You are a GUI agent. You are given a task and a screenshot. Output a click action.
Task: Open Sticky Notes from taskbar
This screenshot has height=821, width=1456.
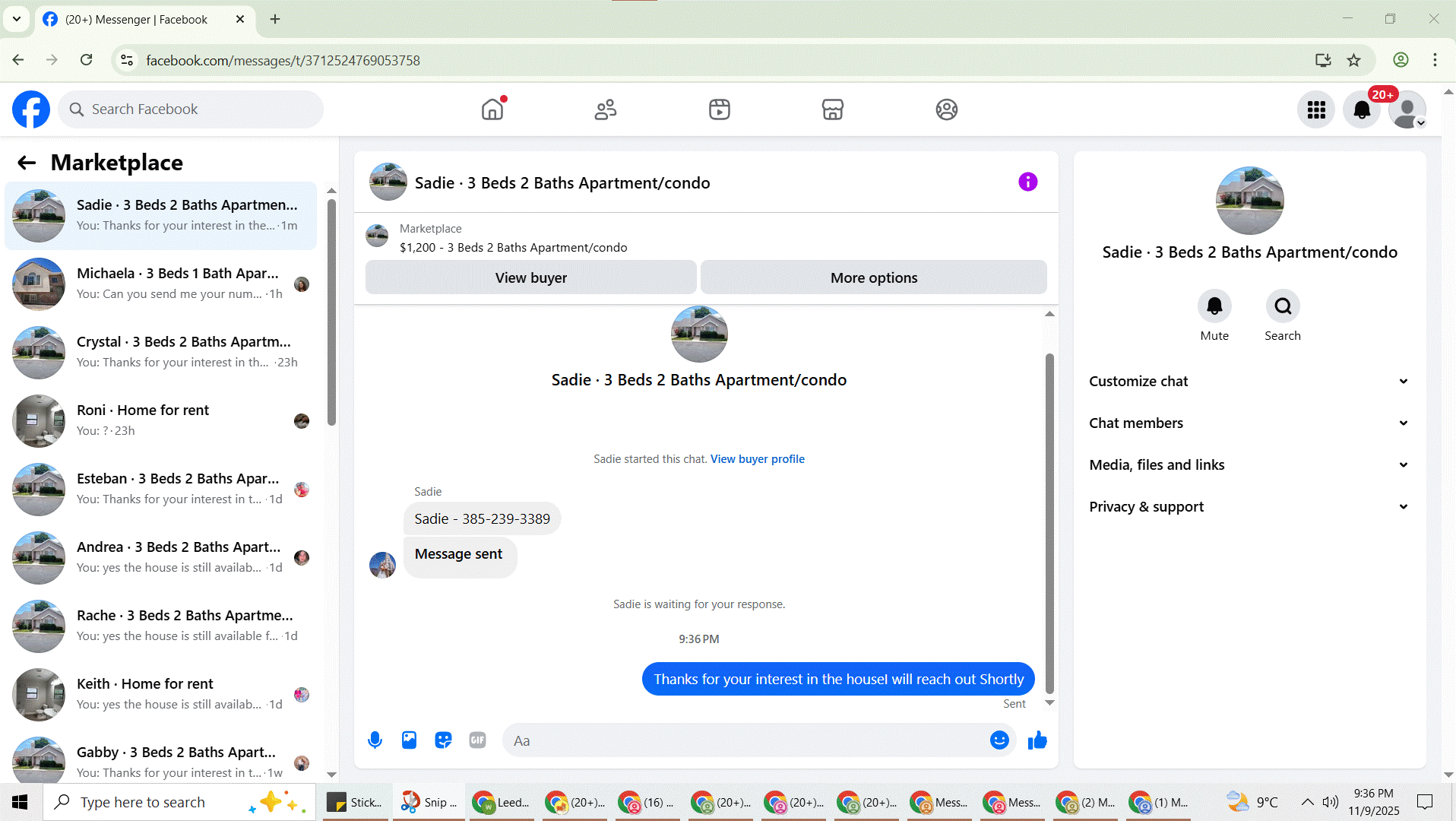tap(354, 802)
